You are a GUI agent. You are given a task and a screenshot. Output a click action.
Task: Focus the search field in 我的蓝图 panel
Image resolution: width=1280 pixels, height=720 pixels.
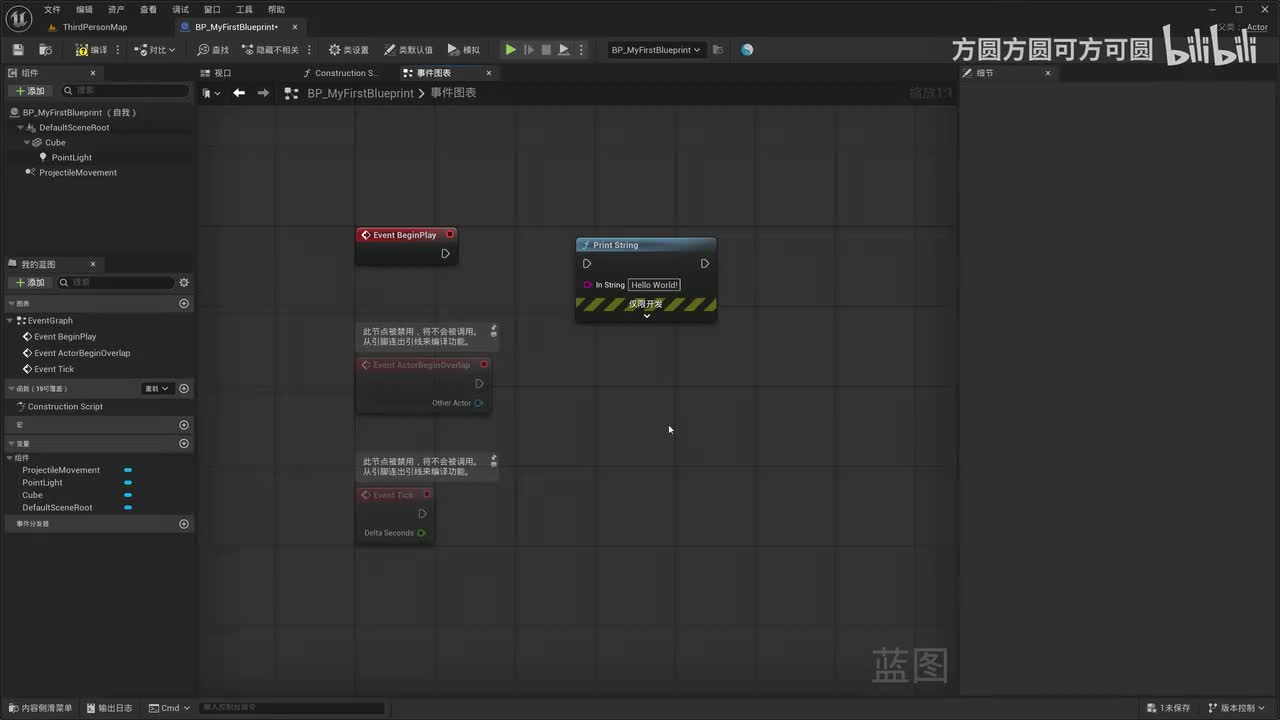pos(115,283)
